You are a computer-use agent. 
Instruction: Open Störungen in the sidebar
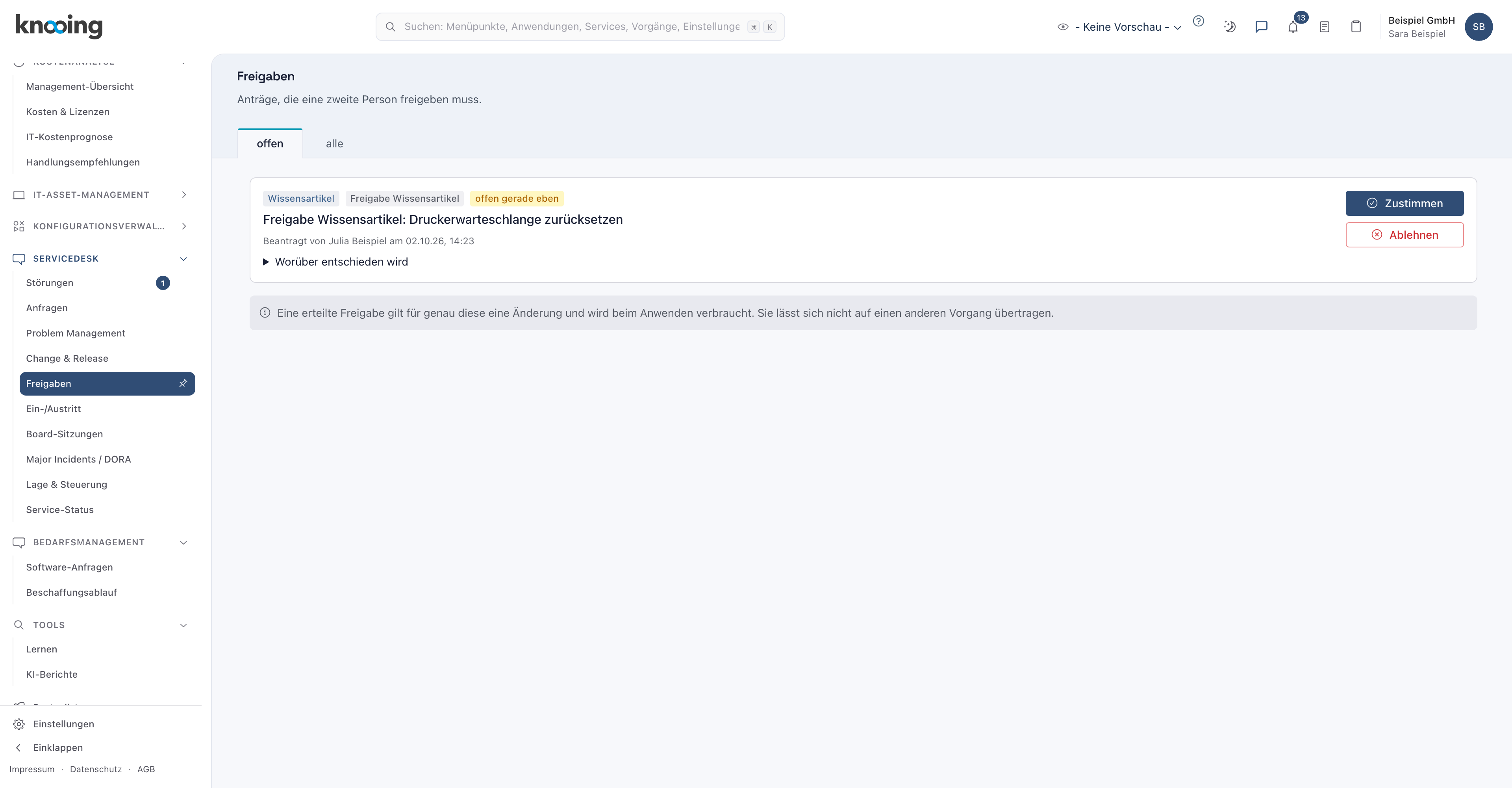49,283
